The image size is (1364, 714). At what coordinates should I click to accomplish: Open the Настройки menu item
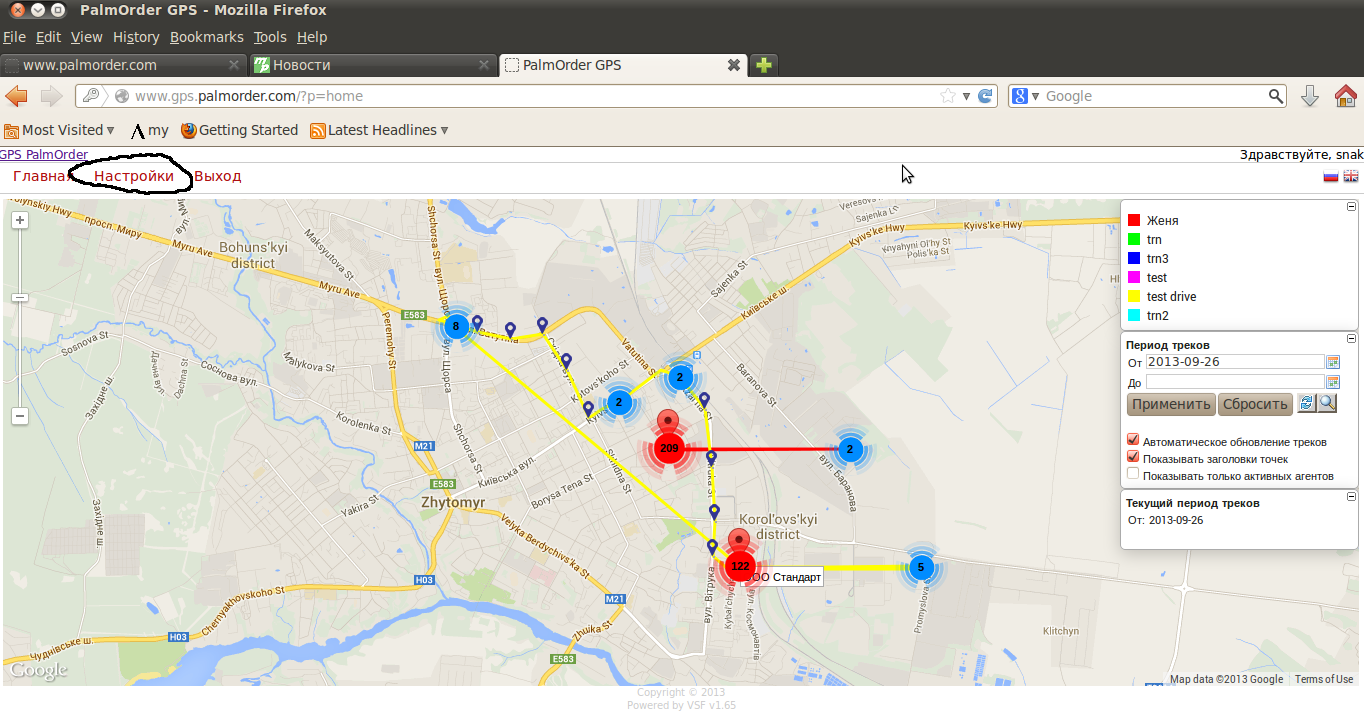[134, 176]
